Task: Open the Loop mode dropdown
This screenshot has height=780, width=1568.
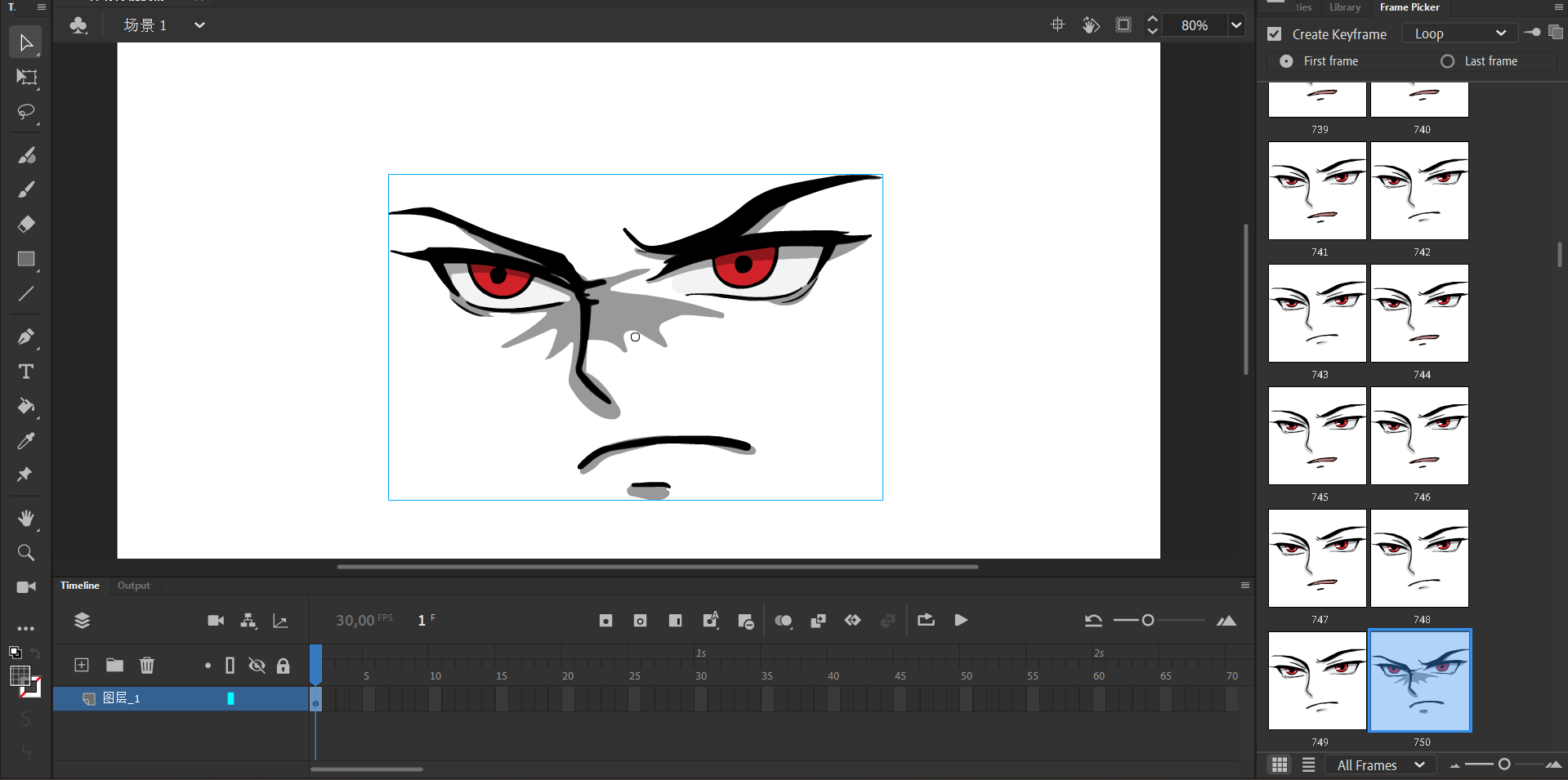Action: tap(1459, 33)
